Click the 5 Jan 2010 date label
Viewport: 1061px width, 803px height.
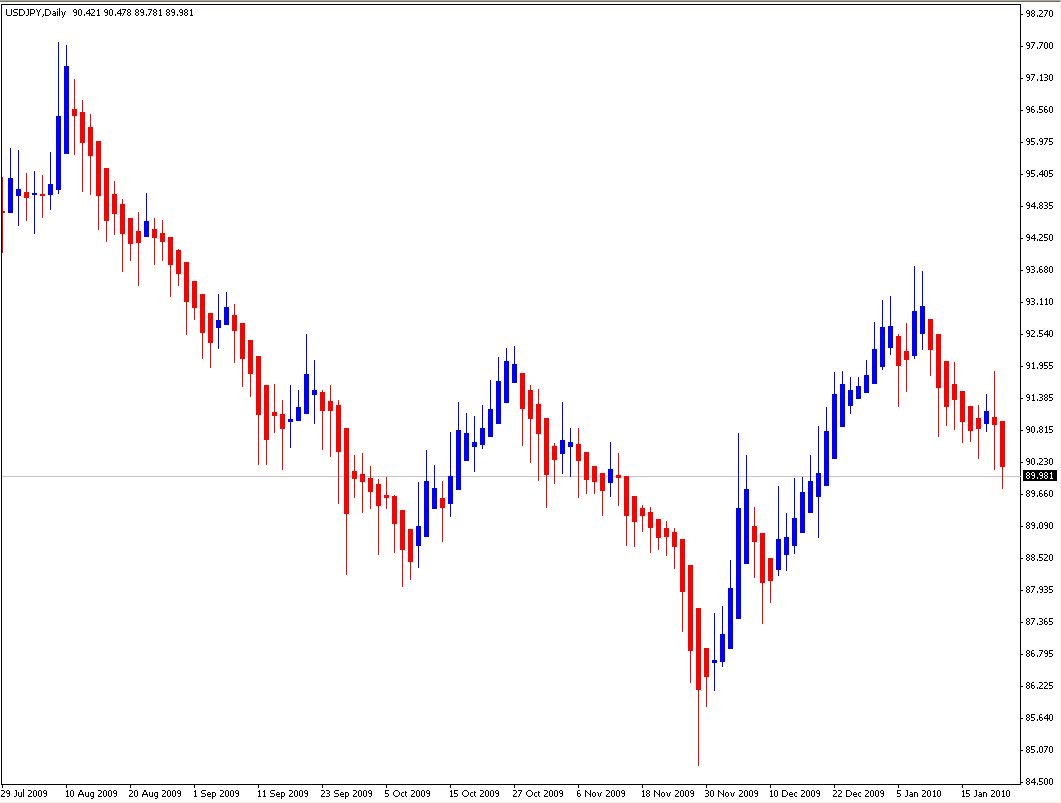tap(919, 793)
